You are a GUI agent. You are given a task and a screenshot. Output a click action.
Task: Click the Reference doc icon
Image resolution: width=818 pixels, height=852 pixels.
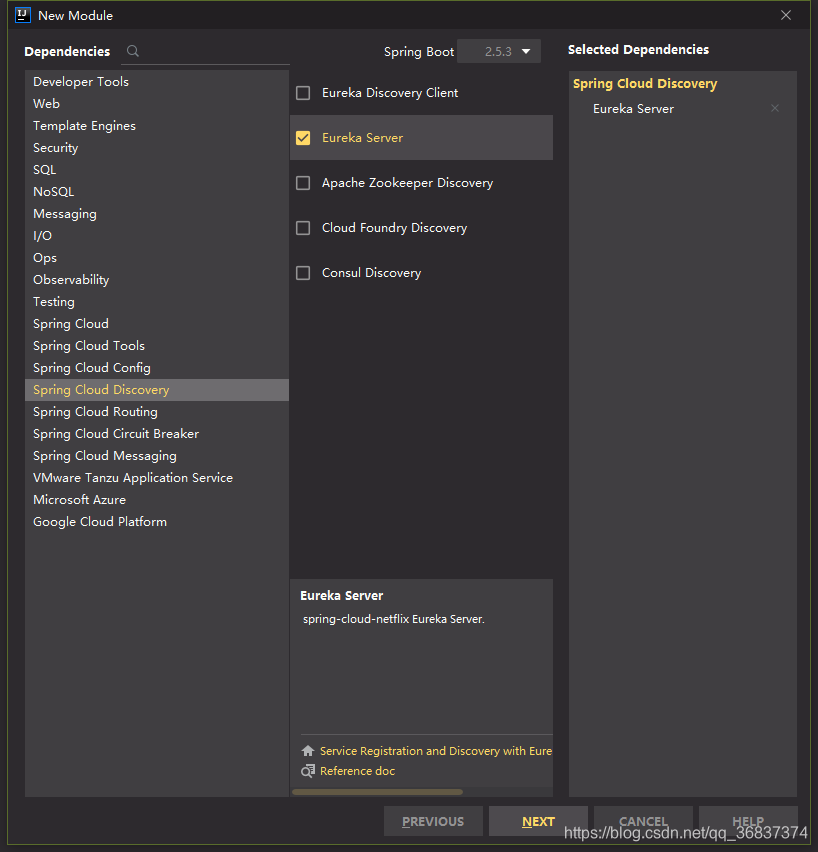point(308,770)
